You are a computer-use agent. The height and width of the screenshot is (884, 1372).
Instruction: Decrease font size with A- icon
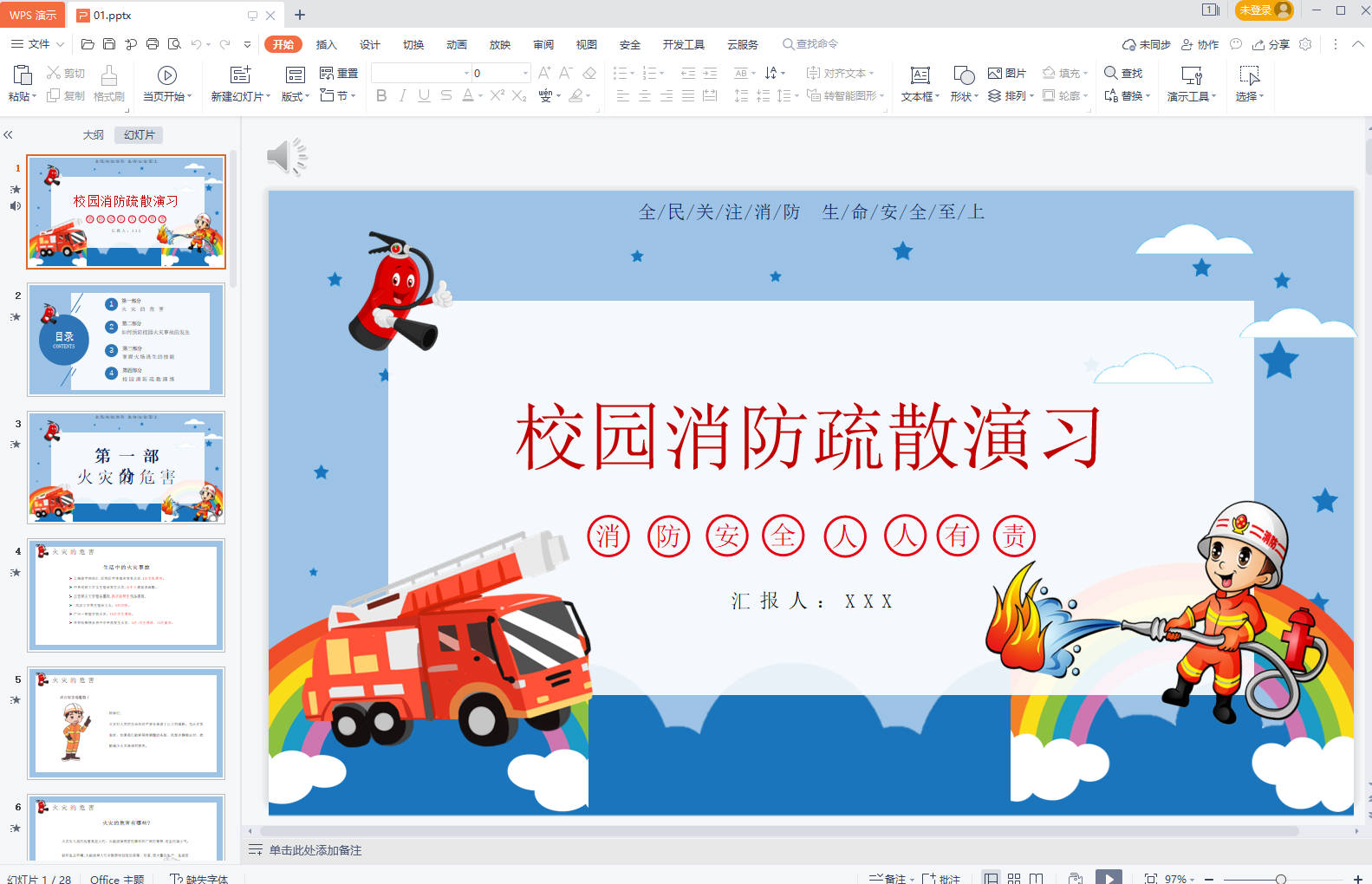(566, 73)
